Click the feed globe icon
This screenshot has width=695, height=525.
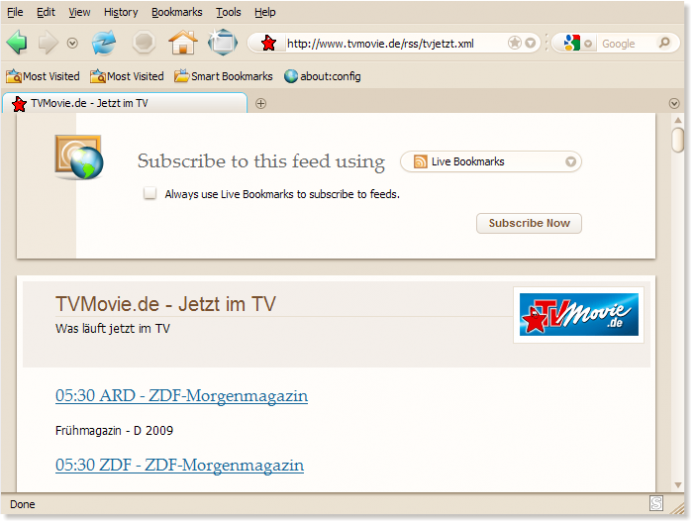click(79, 157)
